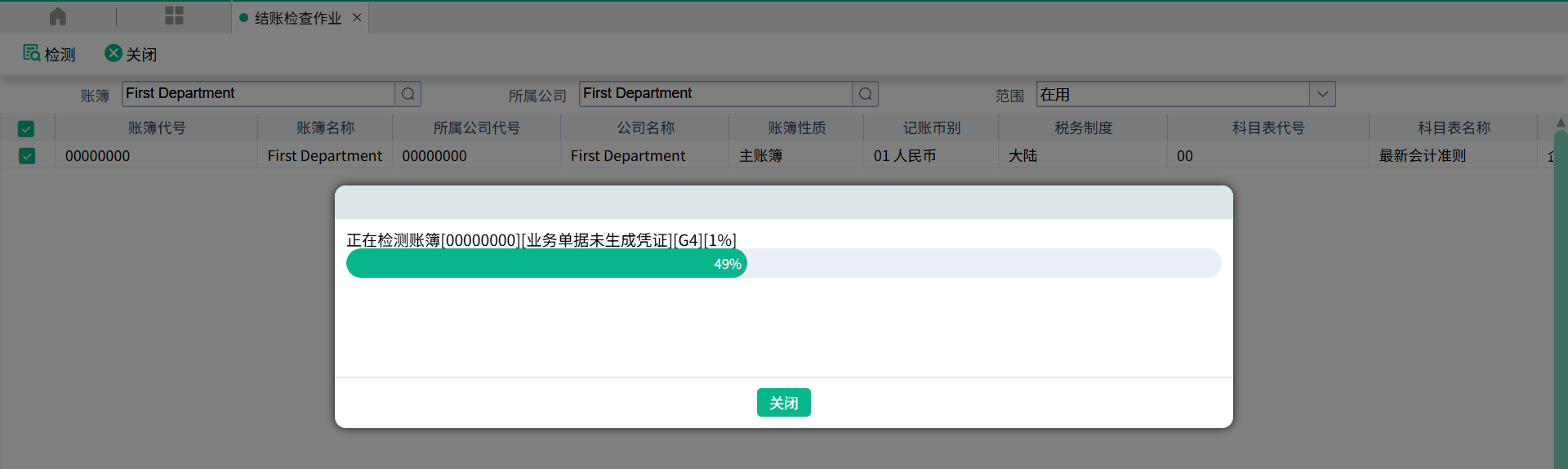Click into the 账簿 input field
The height and width of the screenshot is (469, 1568).
click(258, 94)
